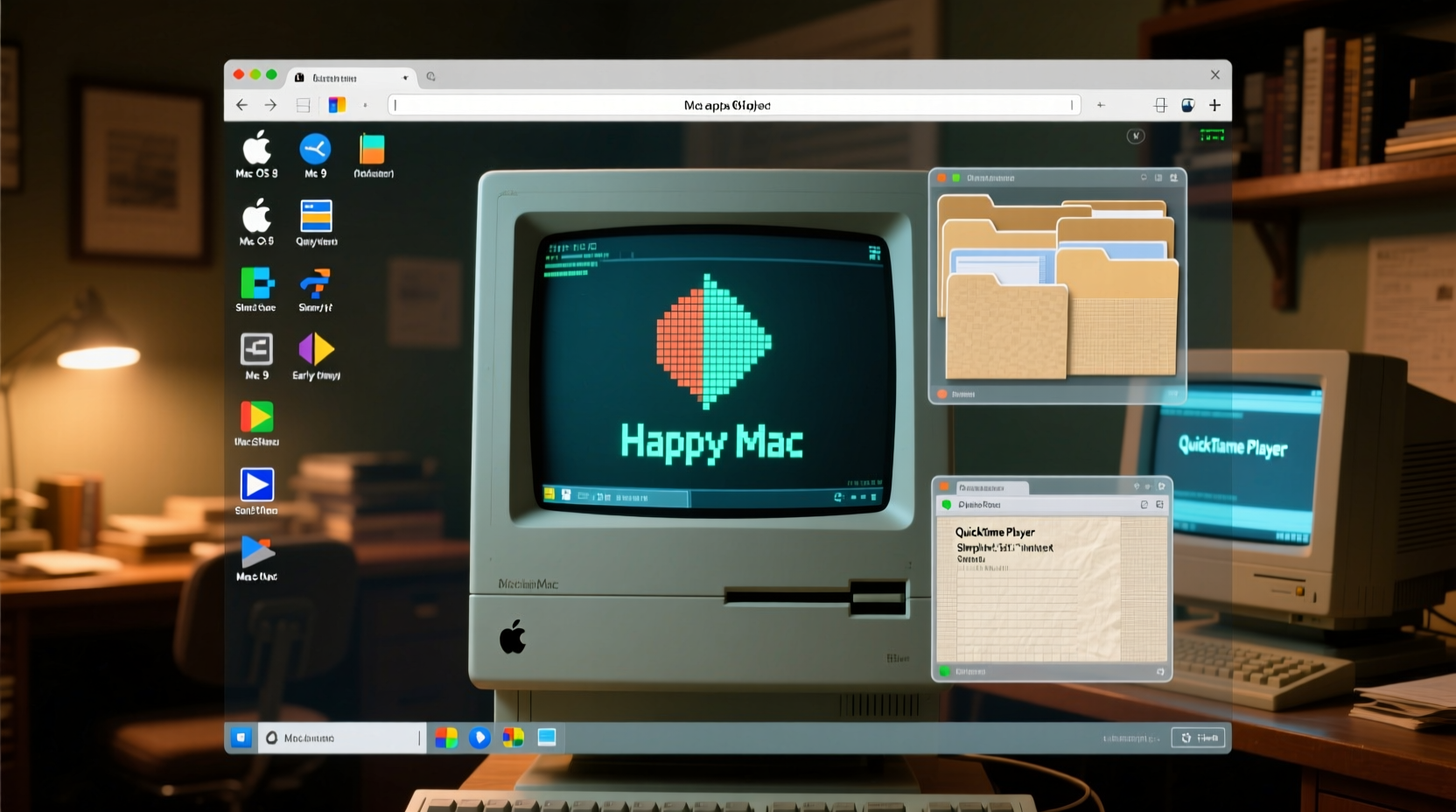Click the small plus right of address bar
The image size is (1456, 812).
click(x=1101, y=105)
